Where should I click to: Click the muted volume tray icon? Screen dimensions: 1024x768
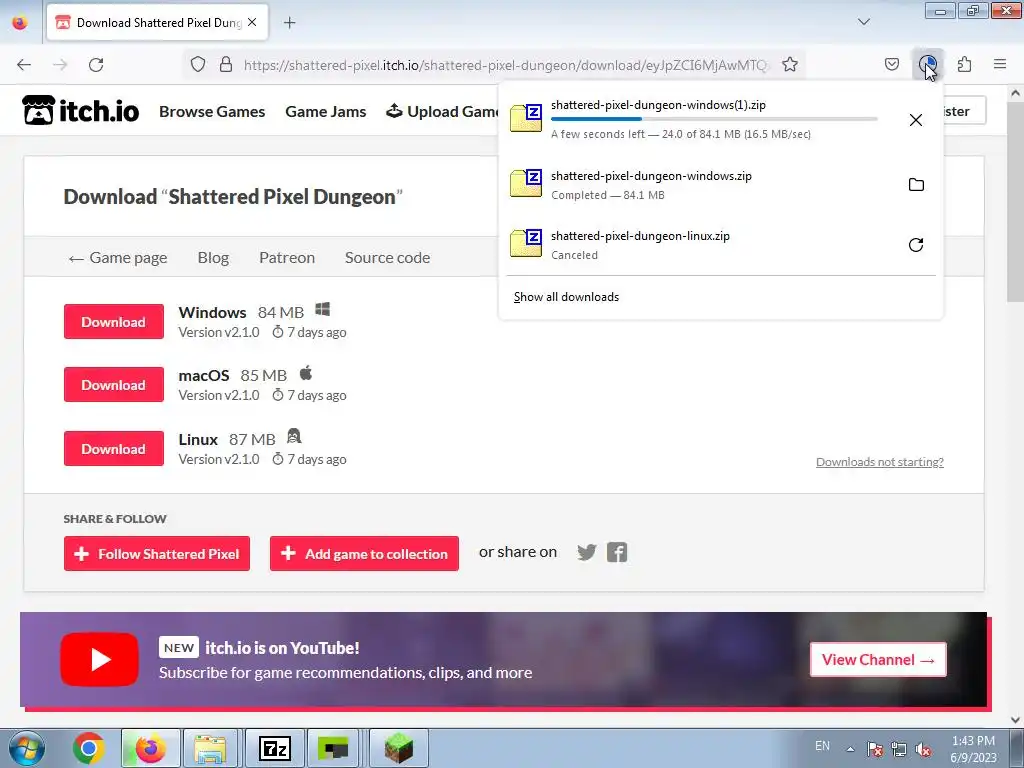tap(923, 749)
